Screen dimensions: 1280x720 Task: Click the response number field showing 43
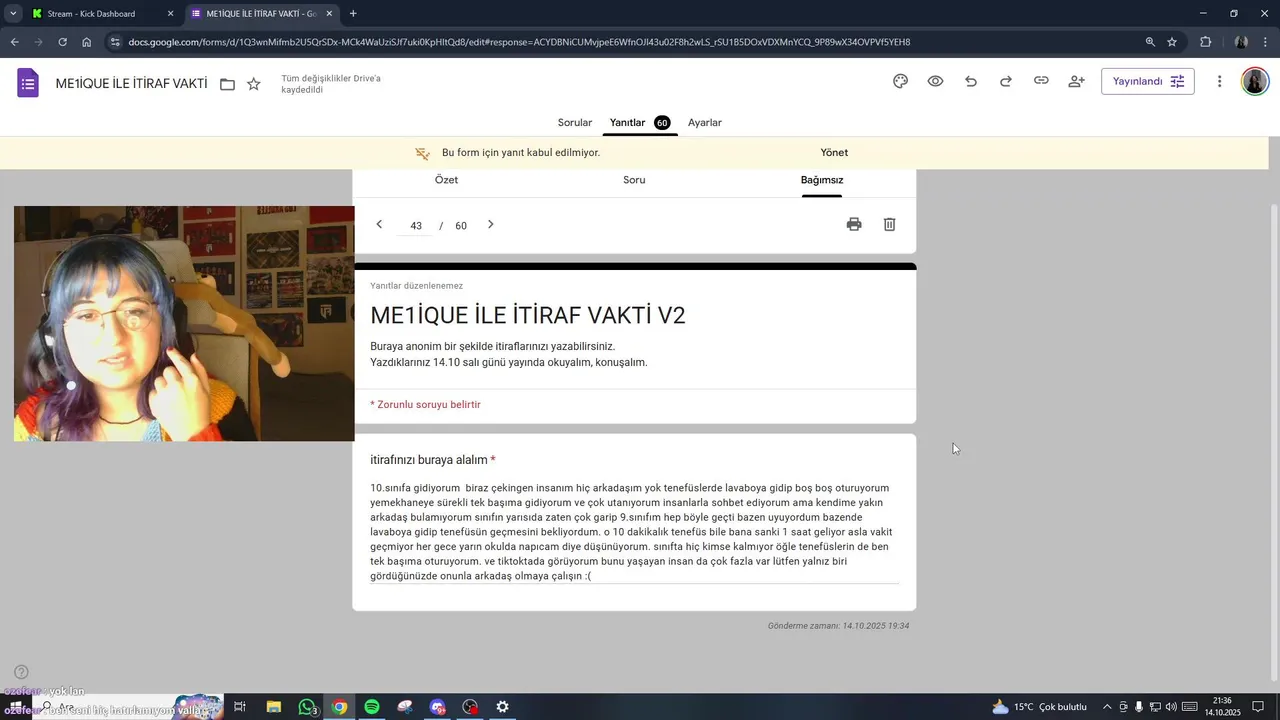416,226
